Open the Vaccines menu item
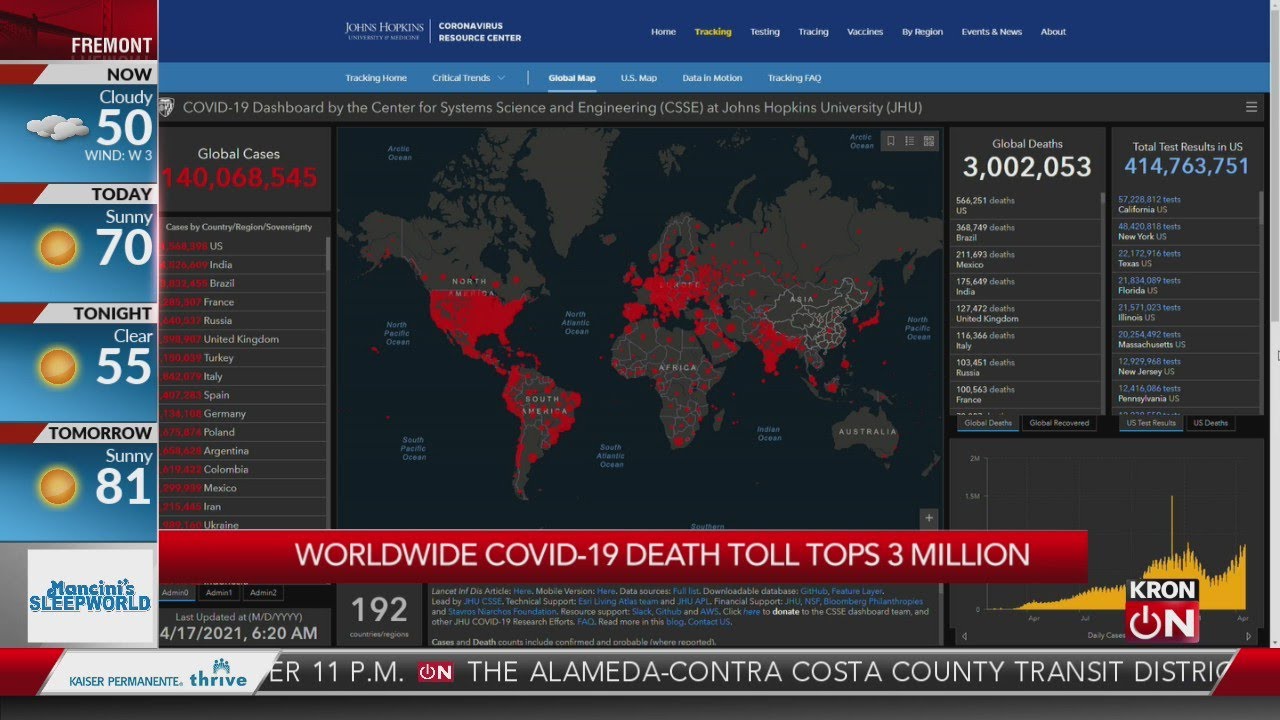This screenshot has height=720, width=1280. coord(865,32)
